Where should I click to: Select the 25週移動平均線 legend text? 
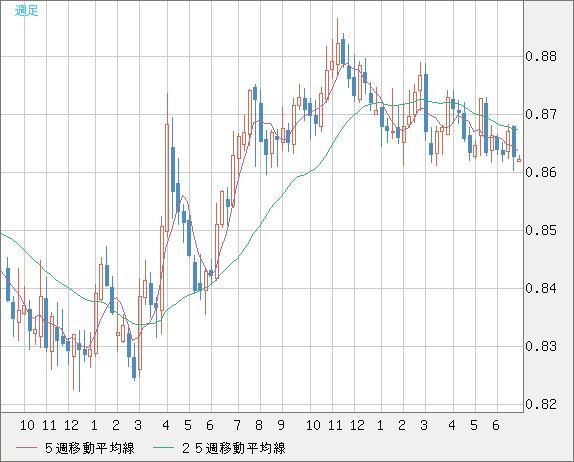(x=234, y=448)
